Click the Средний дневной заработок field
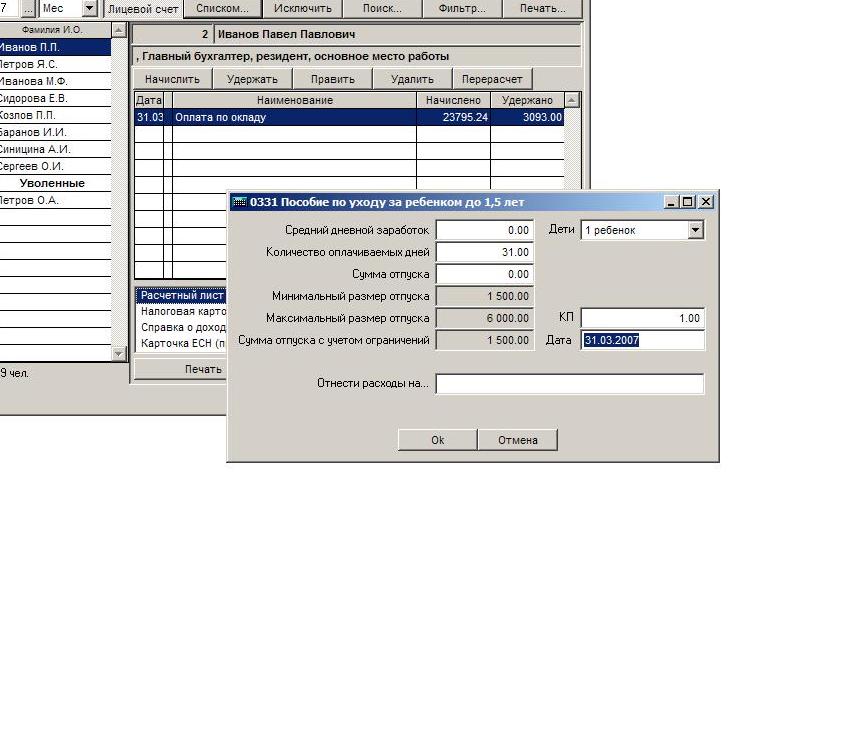The height and width of the screenshot is (743, 866). pos(485,230)
